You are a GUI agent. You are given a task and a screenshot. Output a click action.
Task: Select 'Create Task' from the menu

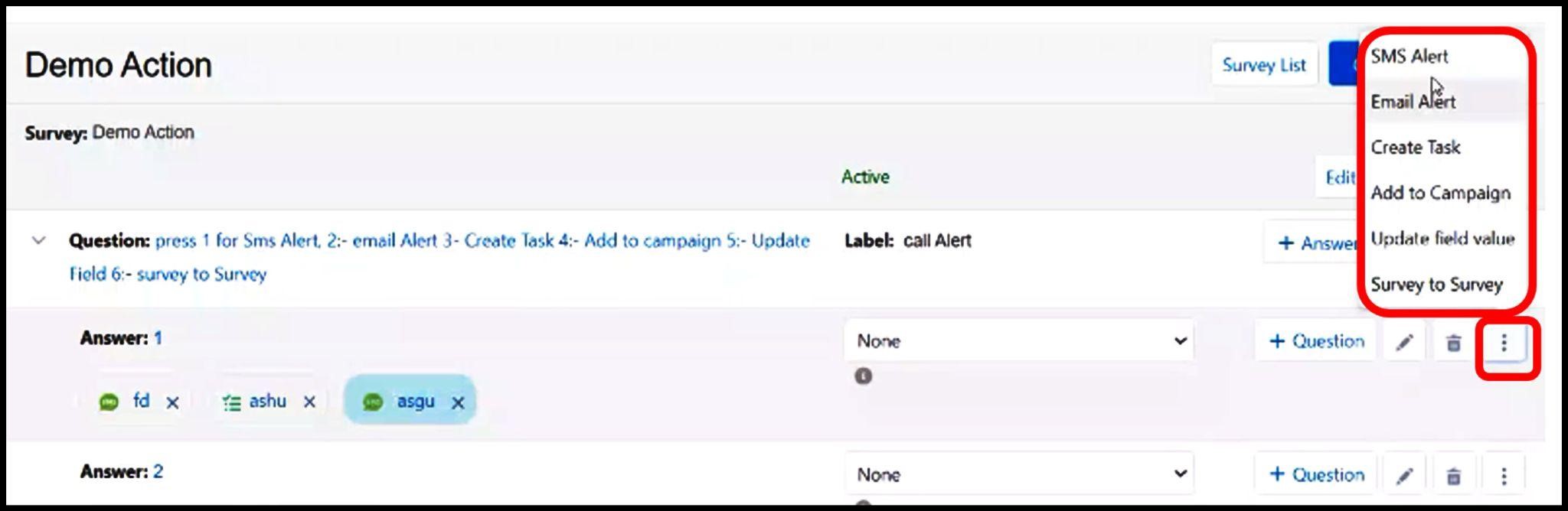pos(1415,148)
